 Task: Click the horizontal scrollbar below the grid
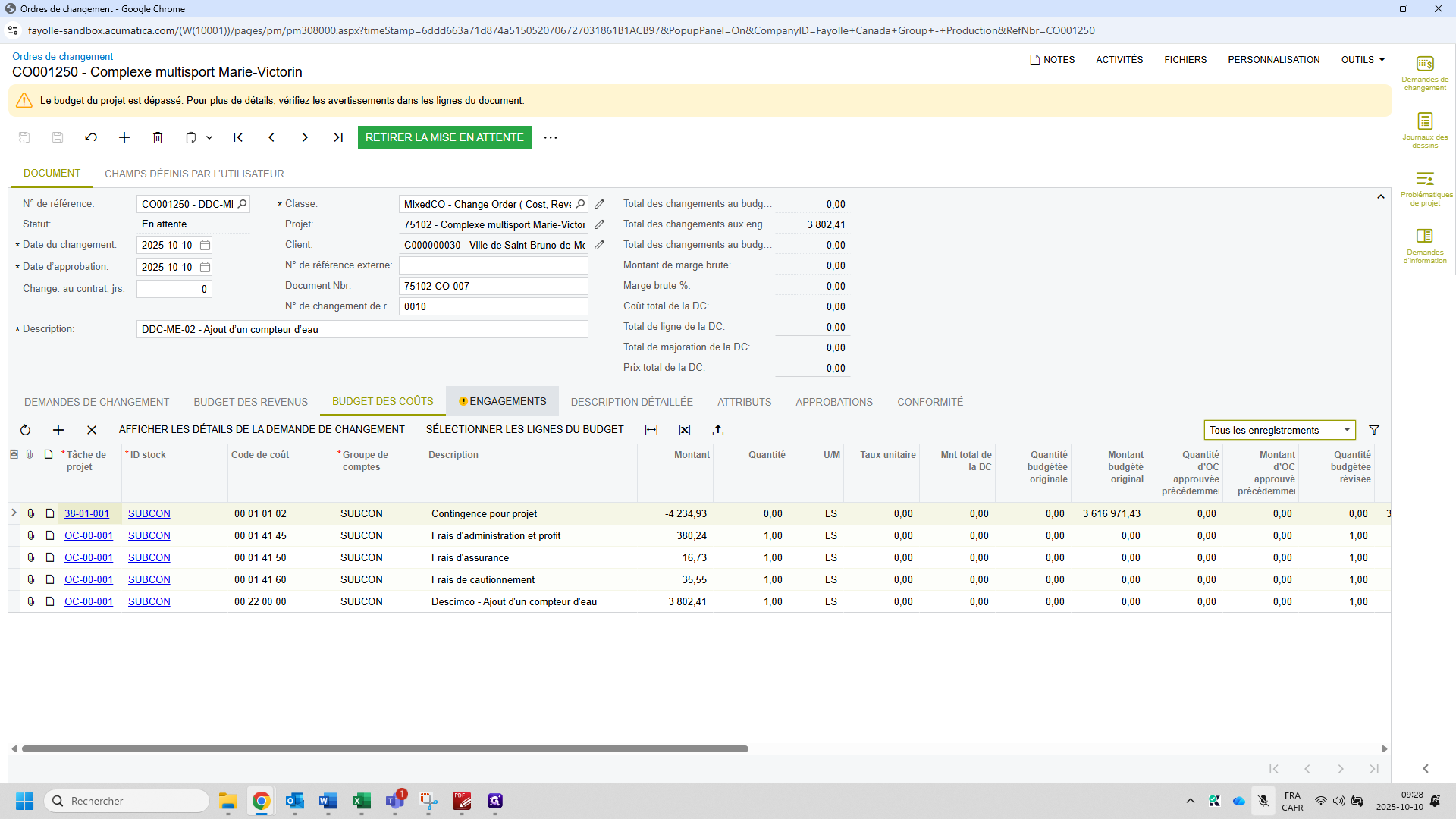385,748
